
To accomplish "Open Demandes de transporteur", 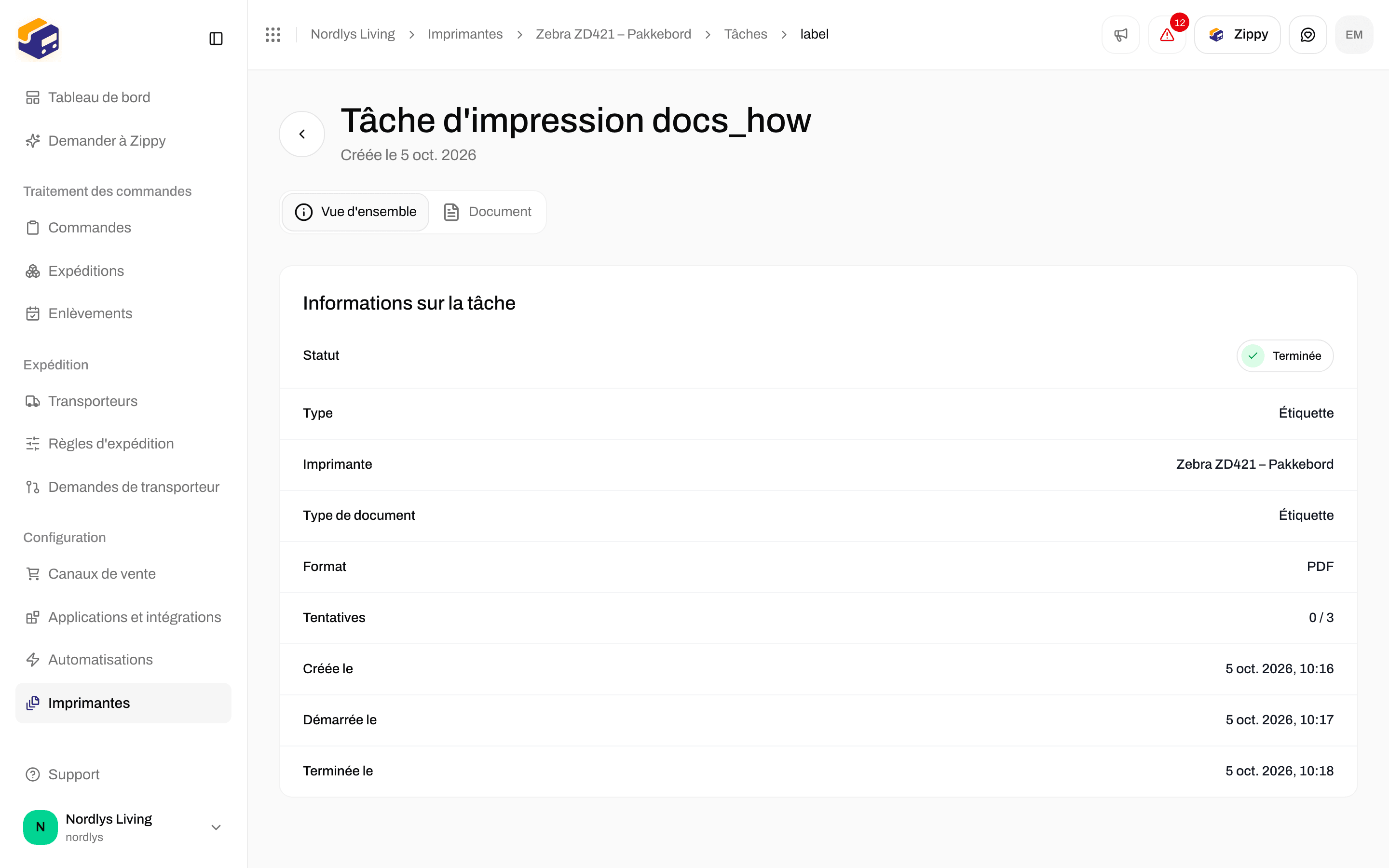I will [x=123, y=487].
